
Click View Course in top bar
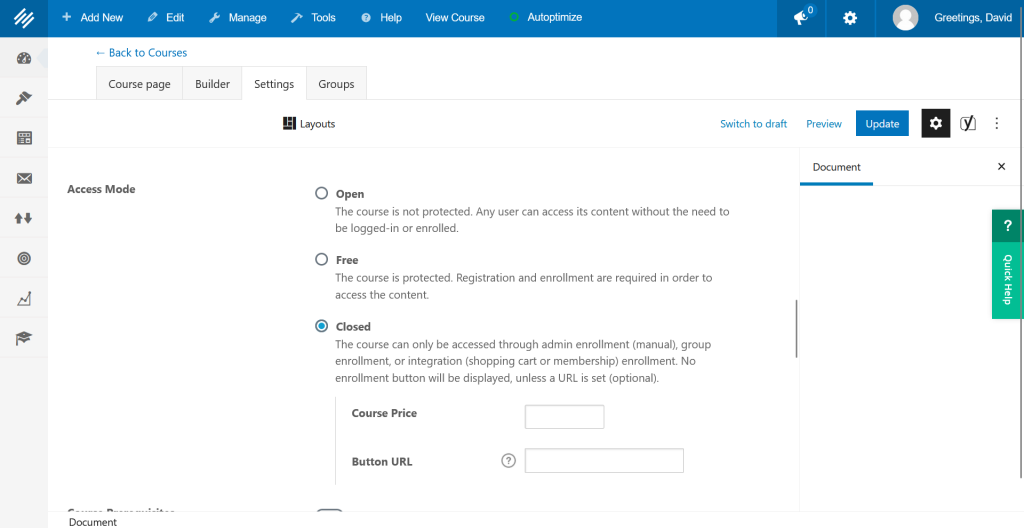[455, 18]
